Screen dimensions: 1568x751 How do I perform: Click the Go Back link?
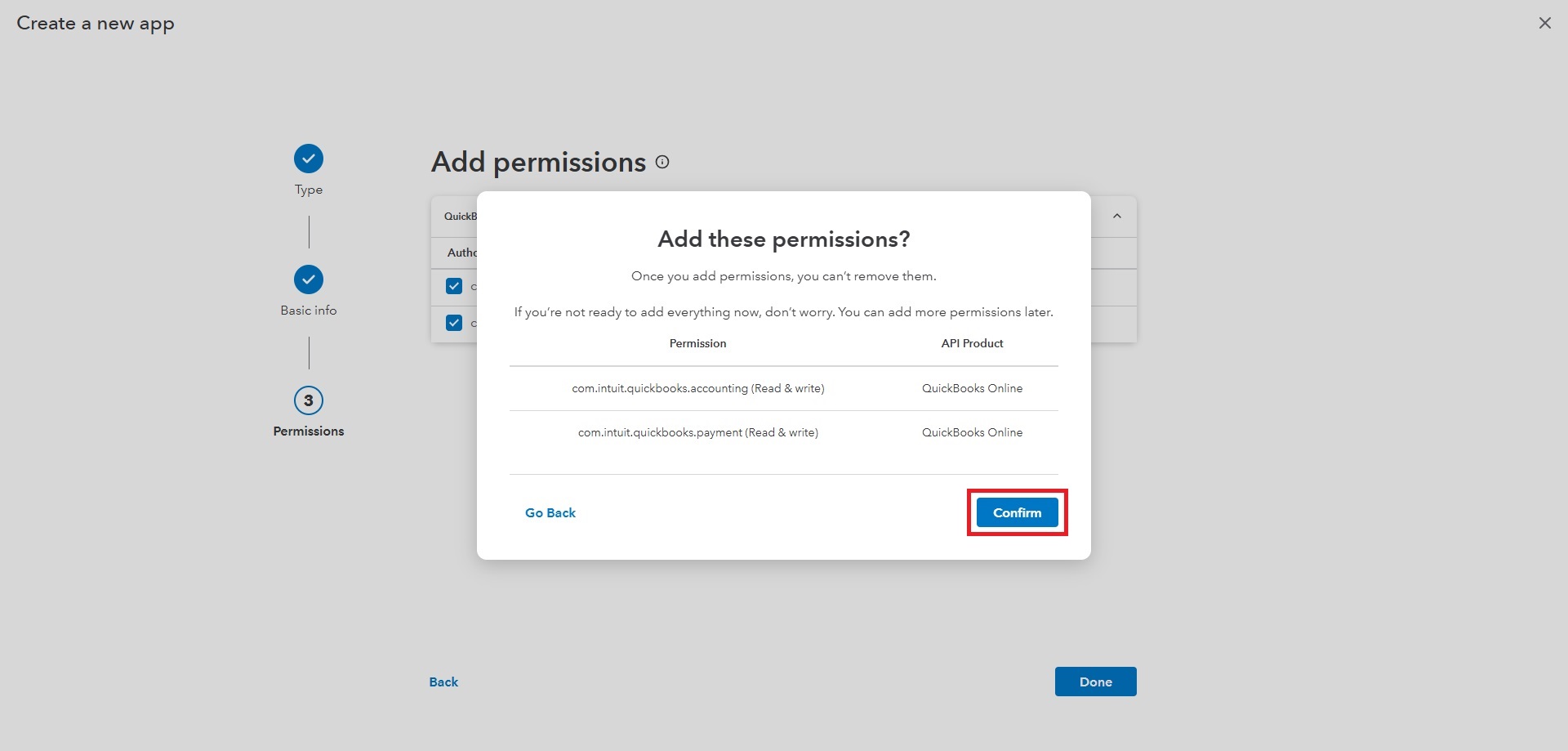[x=550, y=512]
